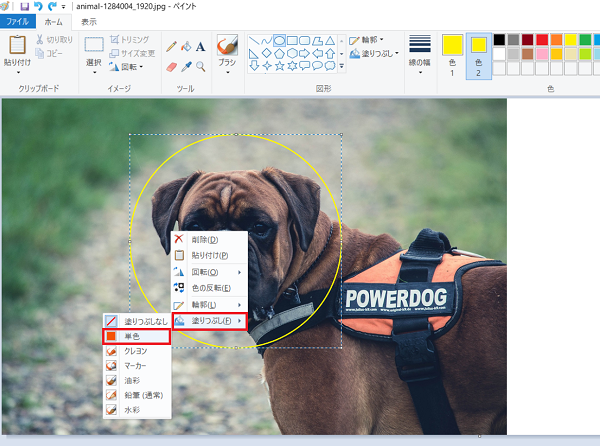600x446 pixels.
Task: Select the Rectangle shape
Action: point(292,41)
